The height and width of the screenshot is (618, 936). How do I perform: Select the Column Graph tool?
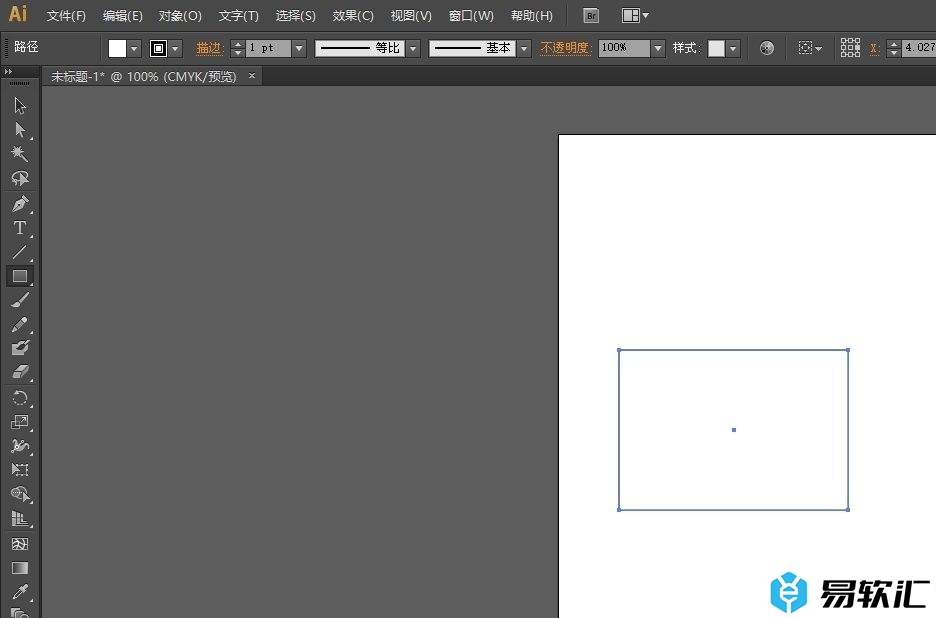click(20, 518)
